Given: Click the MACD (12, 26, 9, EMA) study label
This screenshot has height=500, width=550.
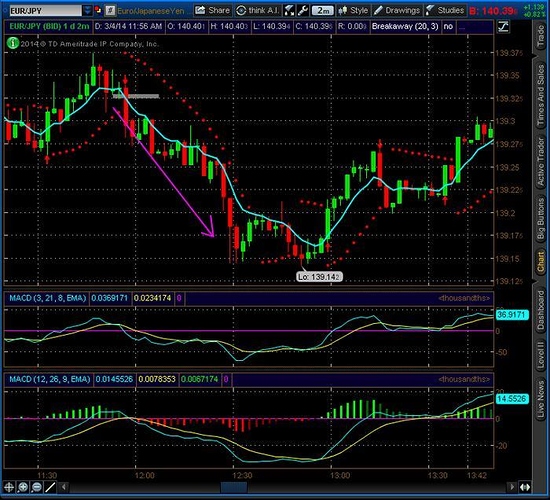Looking at the screenshot, I should [49, 379].
